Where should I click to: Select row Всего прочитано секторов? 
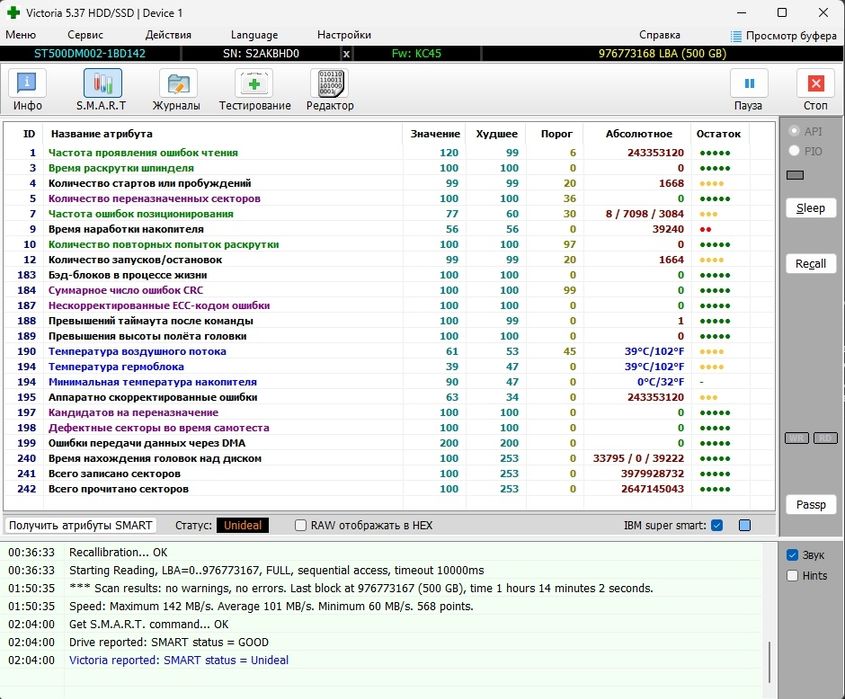389,489
